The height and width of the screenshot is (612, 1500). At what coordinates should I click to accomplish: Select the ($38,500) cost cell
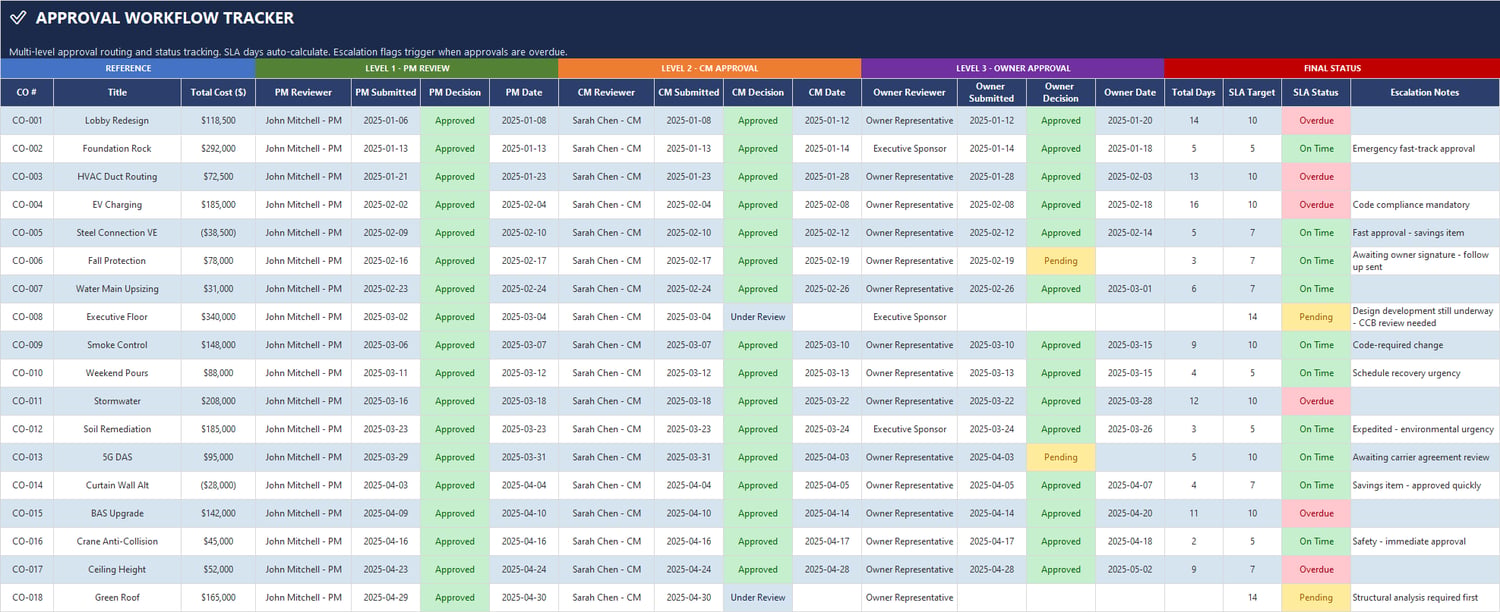click(x=219, y=232)
